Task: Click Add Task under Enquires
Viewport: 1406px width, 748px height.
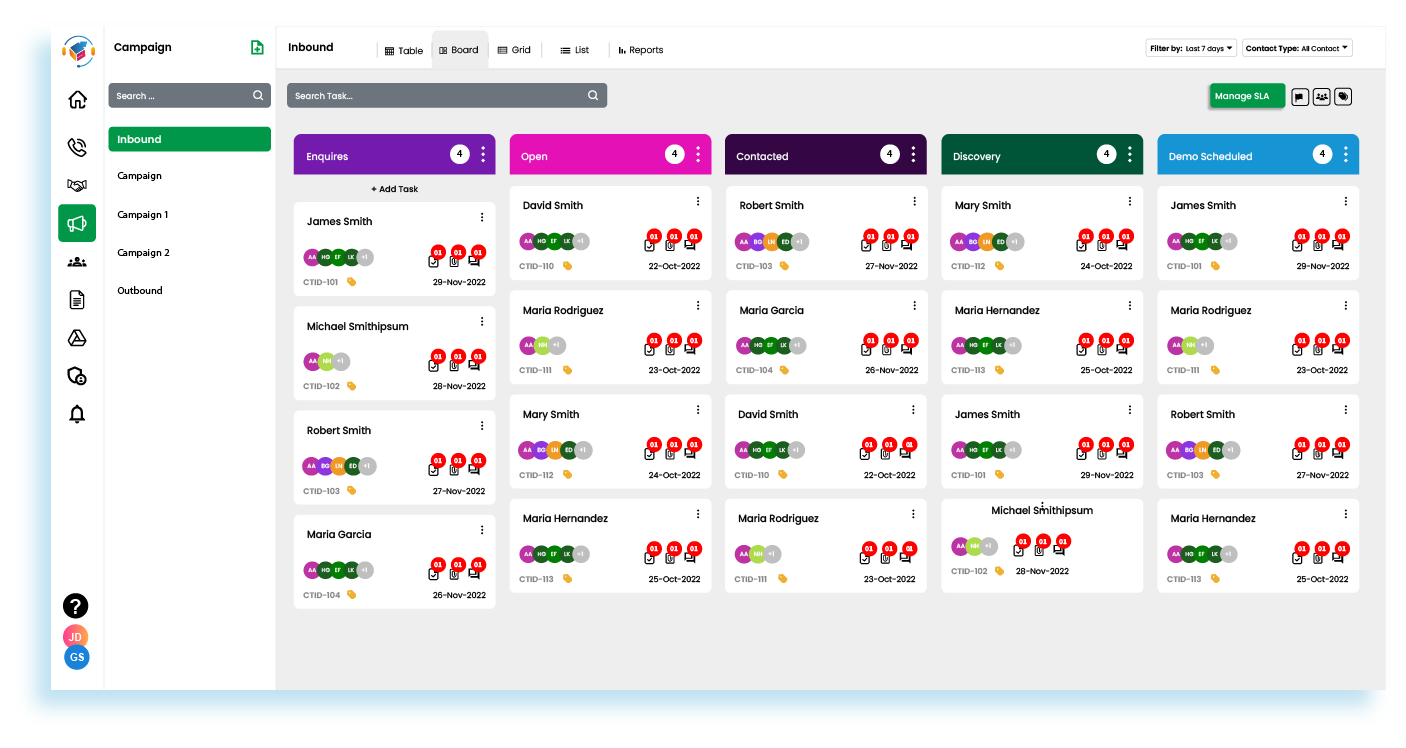Action: click(394, 189)
